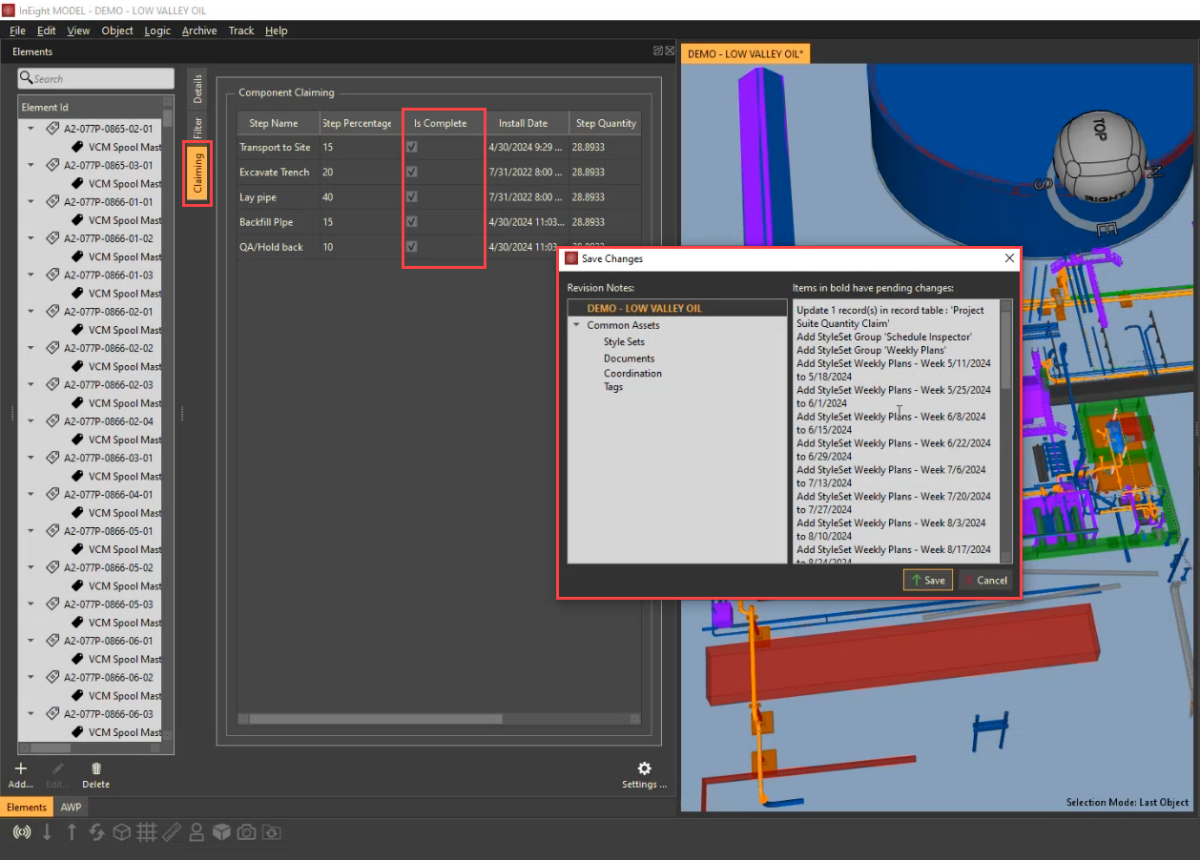Click the Delete trash can icon

click(x=96, y=769)
